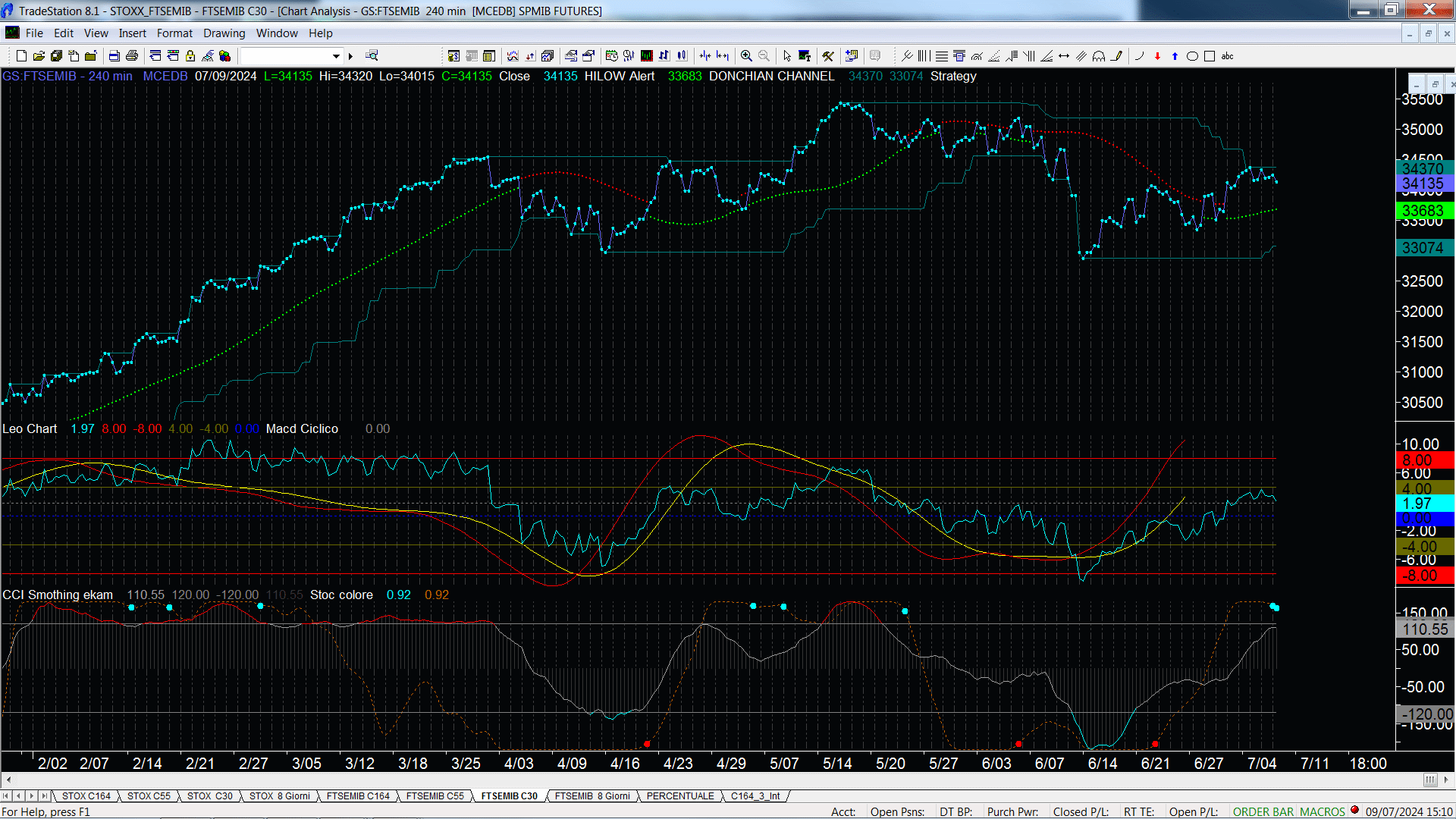The image size is (1456, 819).
Task: Click the Zoom In magnifier icon
Action: [746, 56]
